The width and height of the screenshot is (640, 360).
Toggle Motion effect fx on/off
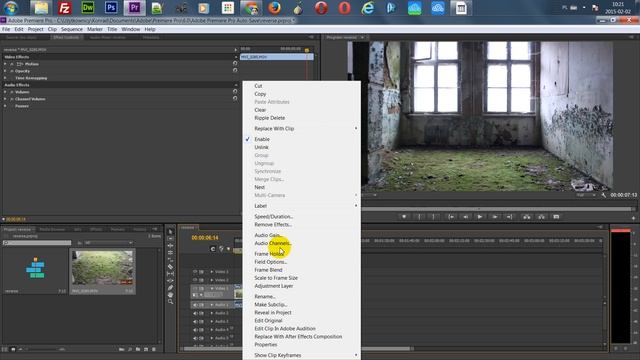(x=12, y=64)
